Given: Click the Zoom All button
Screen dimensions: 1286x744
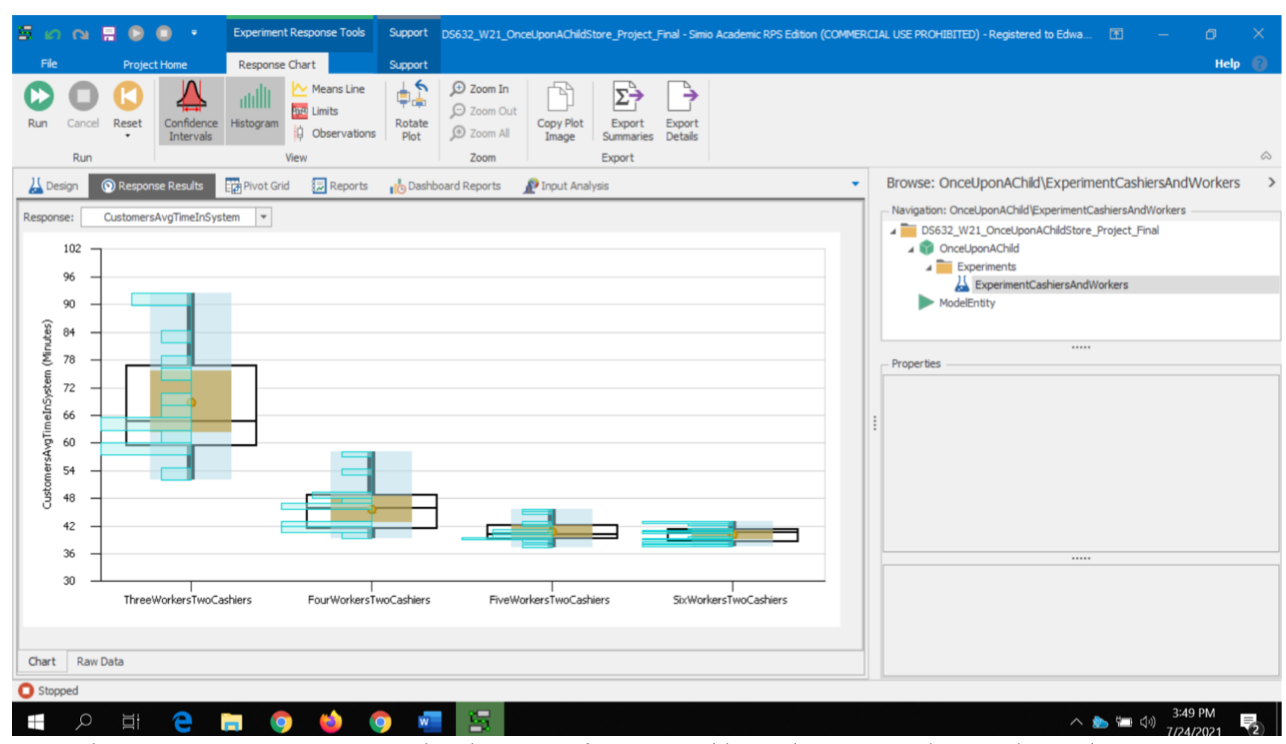Looking at the screenshot, I should (x=480, y=133).
